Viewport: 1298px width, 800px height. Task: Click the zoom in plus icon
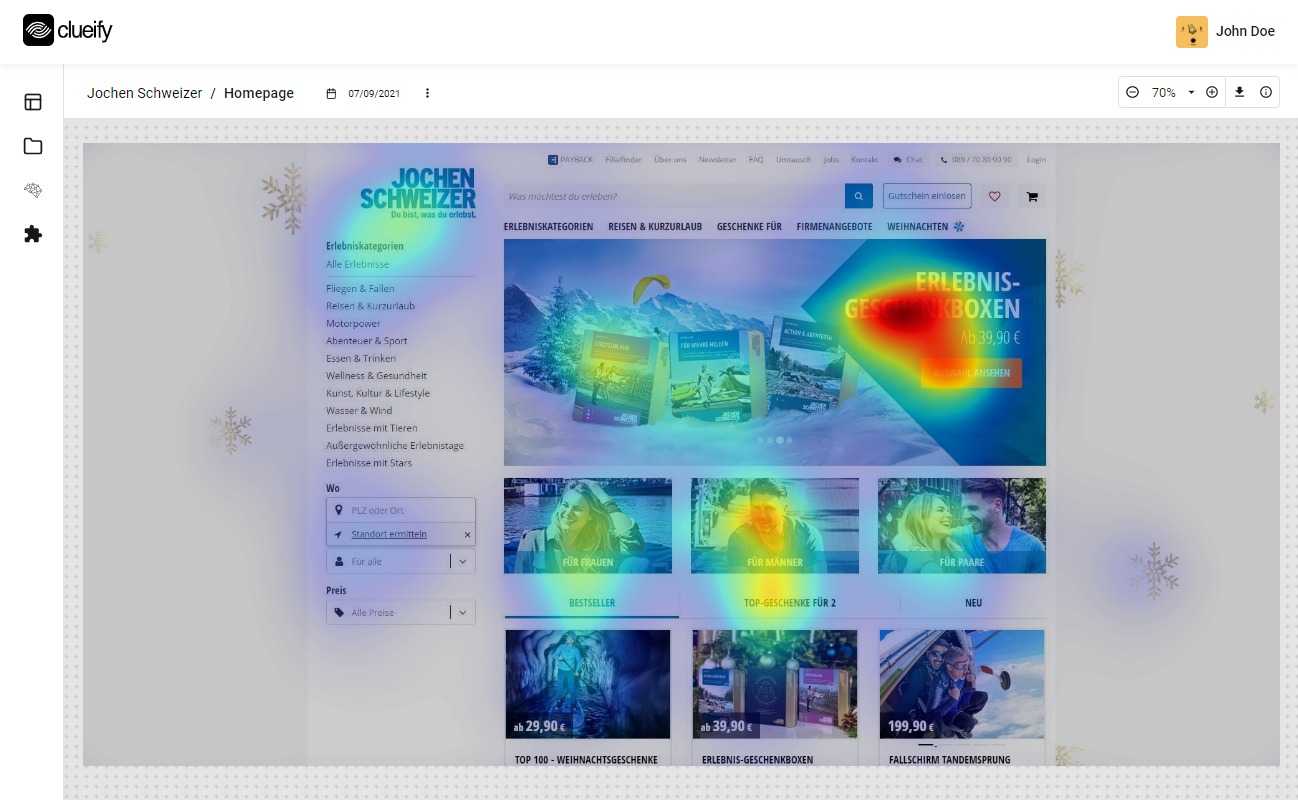point(1212,92)
